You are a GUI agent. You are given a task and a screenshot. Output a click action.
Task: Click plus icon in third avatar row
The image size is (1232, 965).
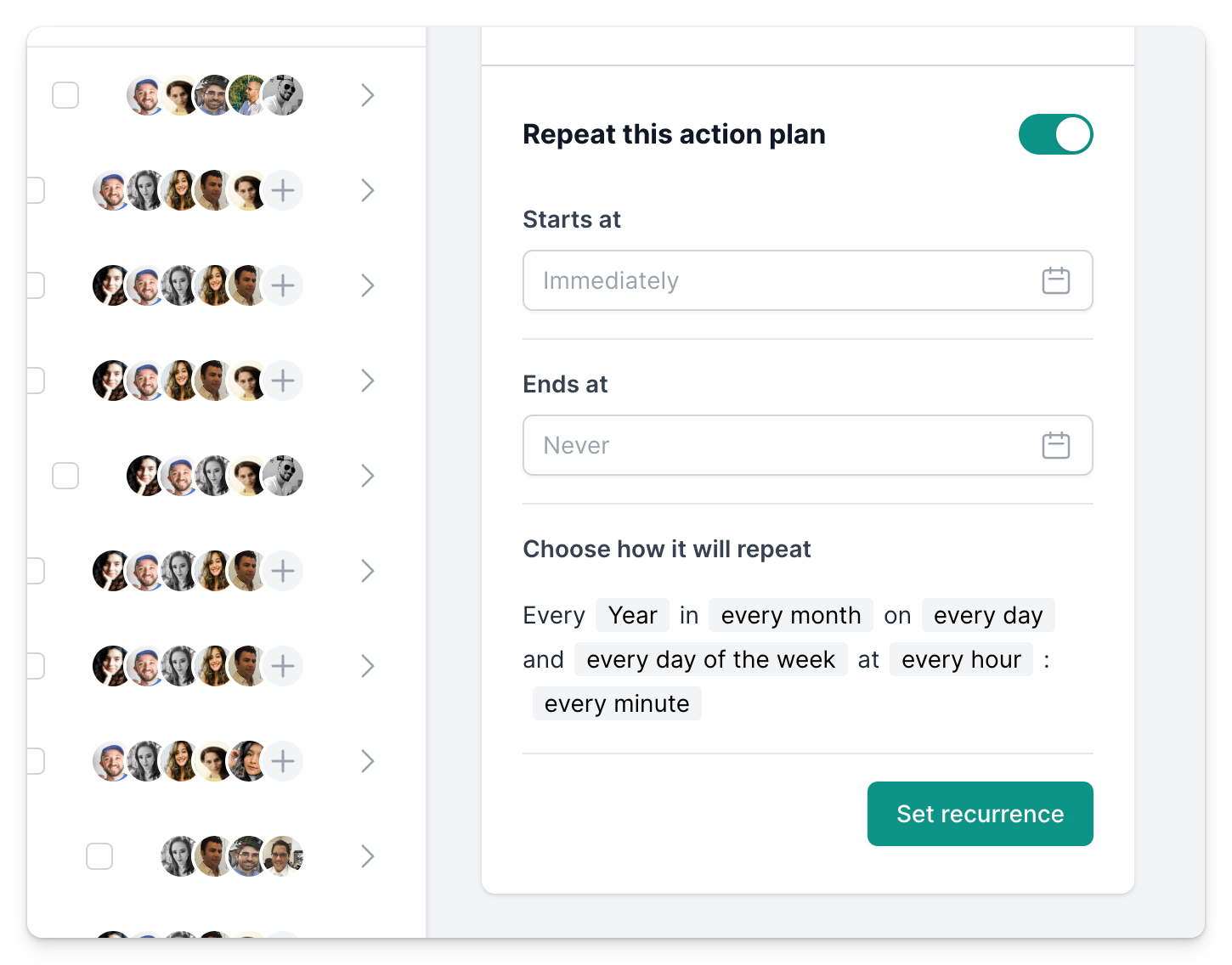(x=283, y=285)
